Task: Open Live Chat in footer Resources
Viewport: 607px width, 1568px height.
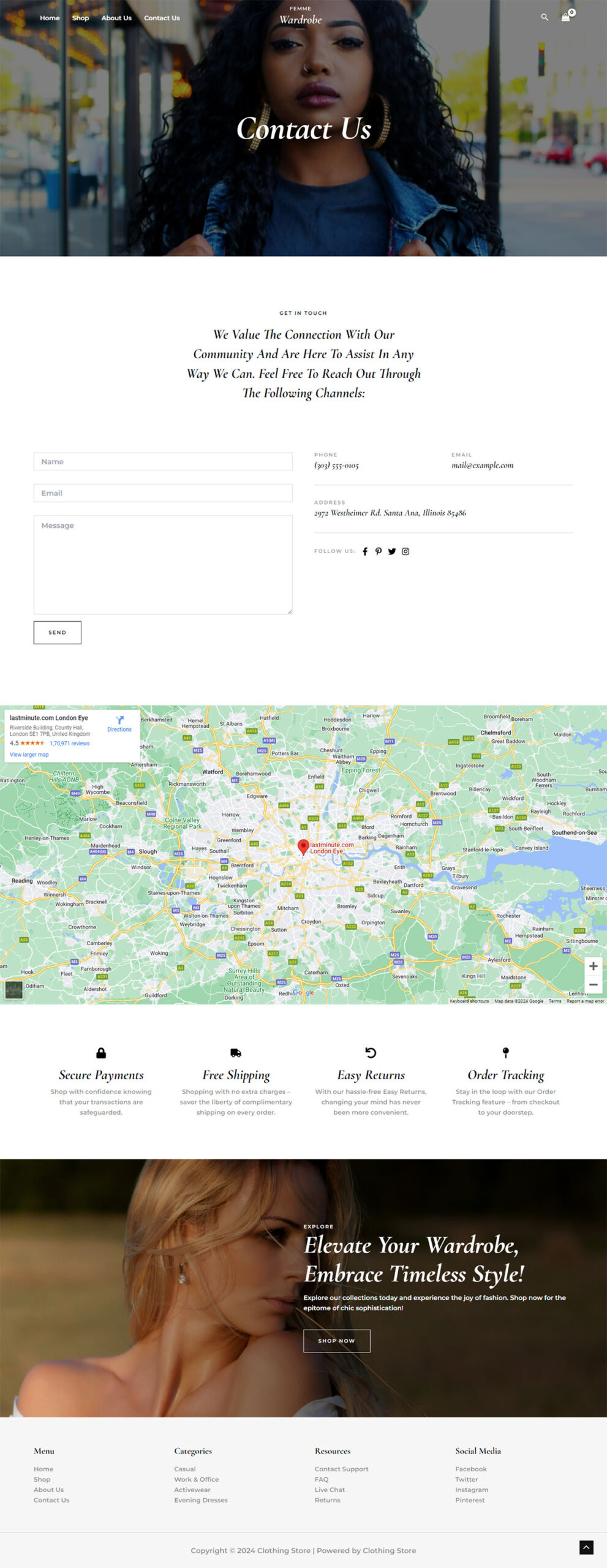Action: (330, 1490)
